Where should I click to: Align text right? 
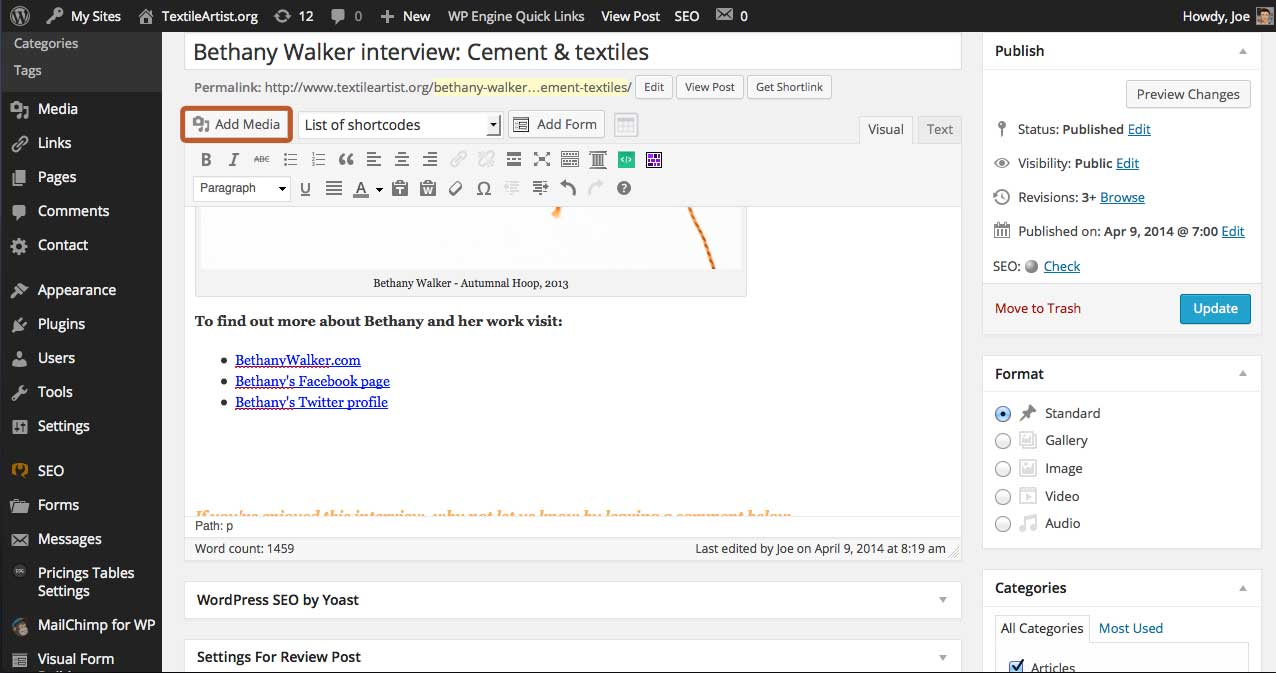[x=430, y=159]
